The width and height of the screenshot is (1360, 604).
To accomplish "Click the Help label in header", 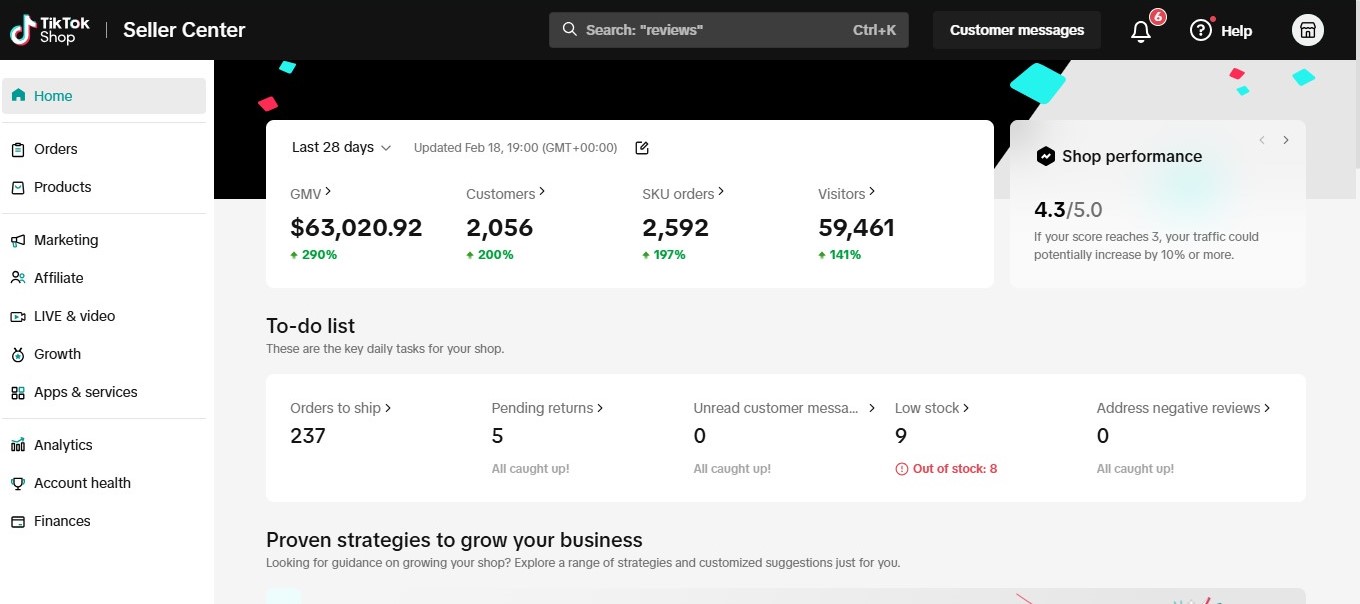I will 1236,31.
